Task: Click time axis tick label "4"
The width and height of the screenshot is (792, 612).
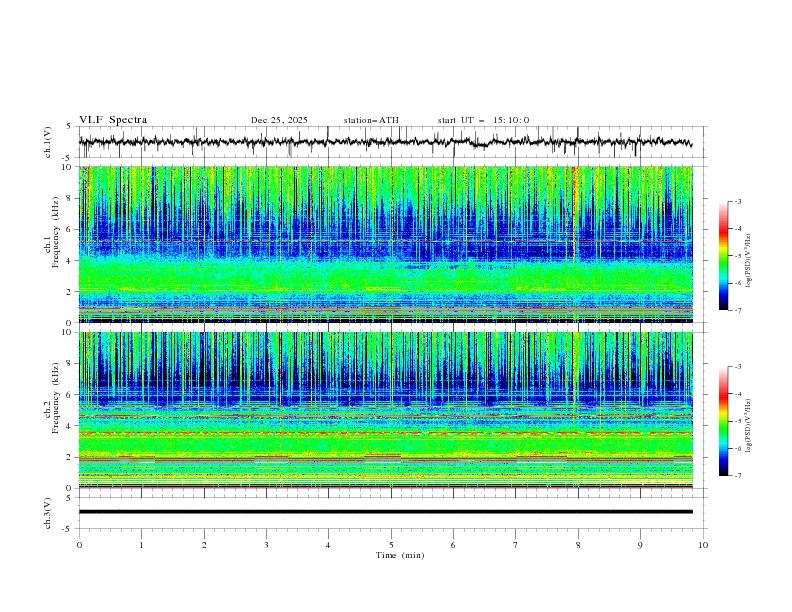Action: click(328, 545)
